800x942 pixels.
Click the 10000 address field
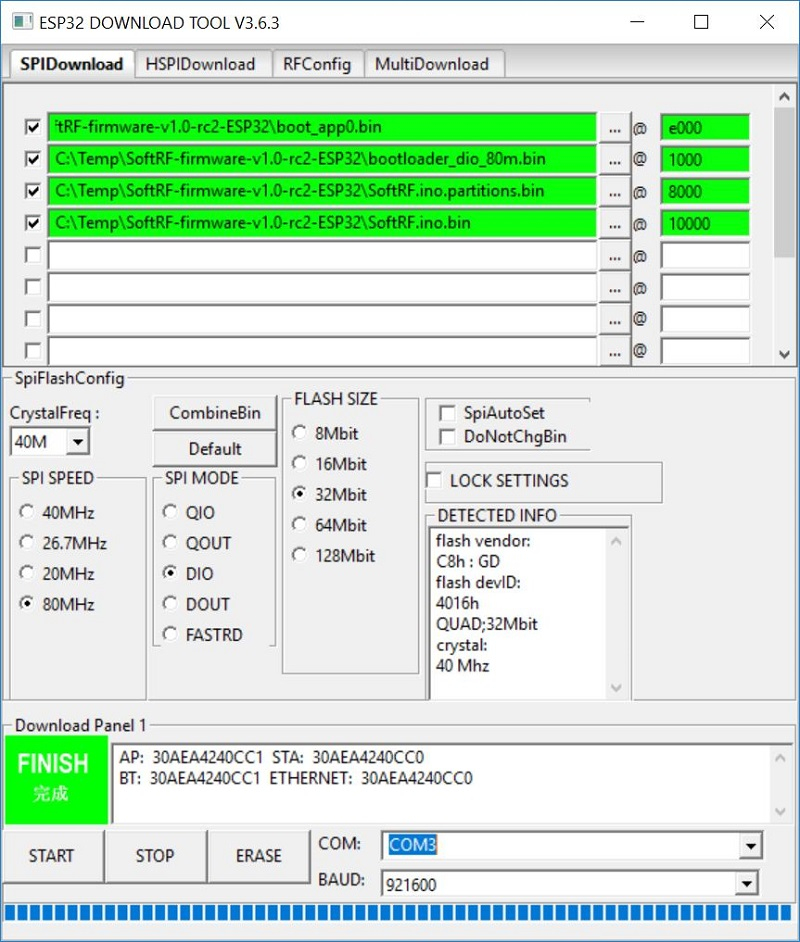705,224
